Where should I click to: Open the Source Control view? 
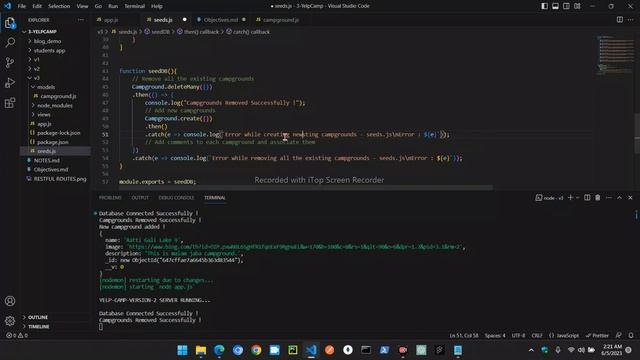pyautogui.click(x=10, y=62)
